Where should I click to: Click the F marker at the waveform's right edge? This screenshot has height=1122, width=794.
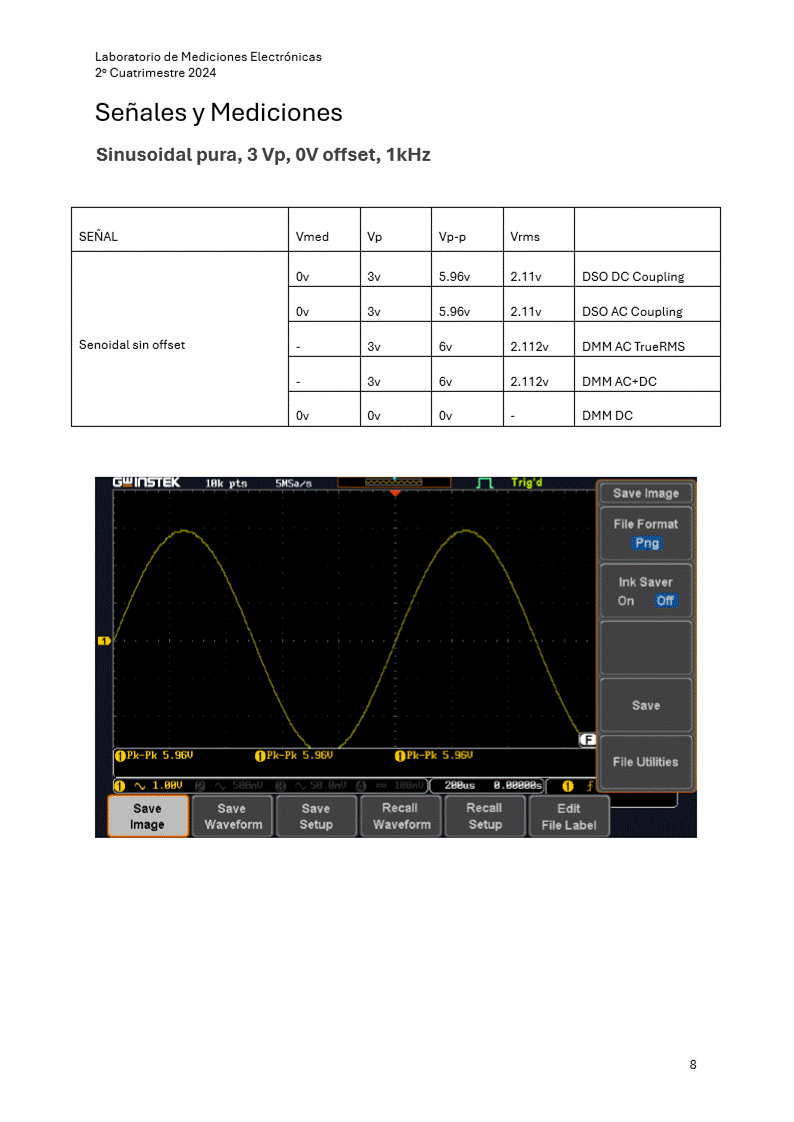click(x=588, y=740)
